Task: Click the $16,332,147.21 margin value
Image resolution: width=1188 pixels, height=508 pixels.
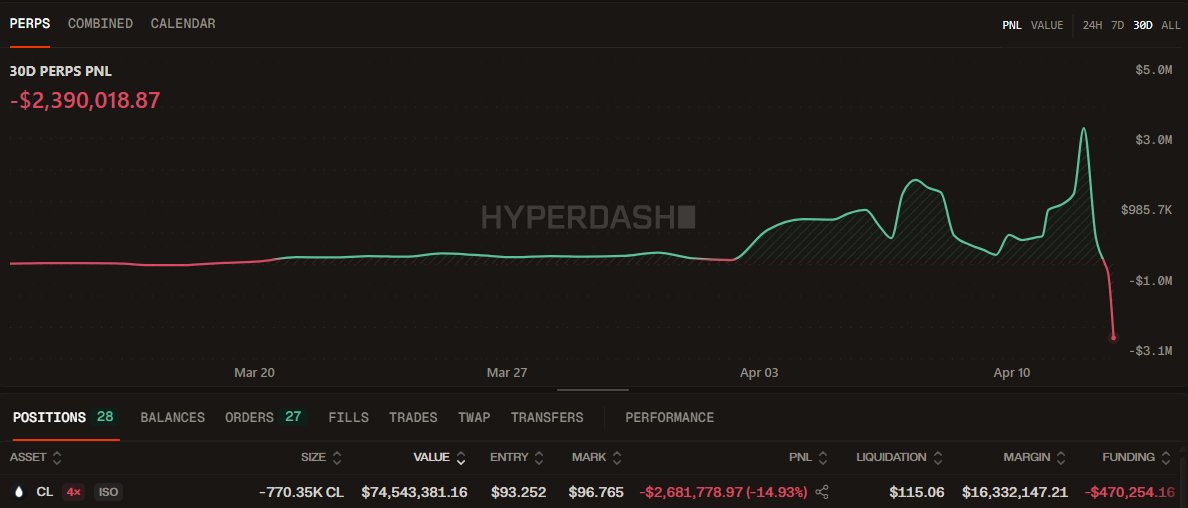Action: 1014,492
